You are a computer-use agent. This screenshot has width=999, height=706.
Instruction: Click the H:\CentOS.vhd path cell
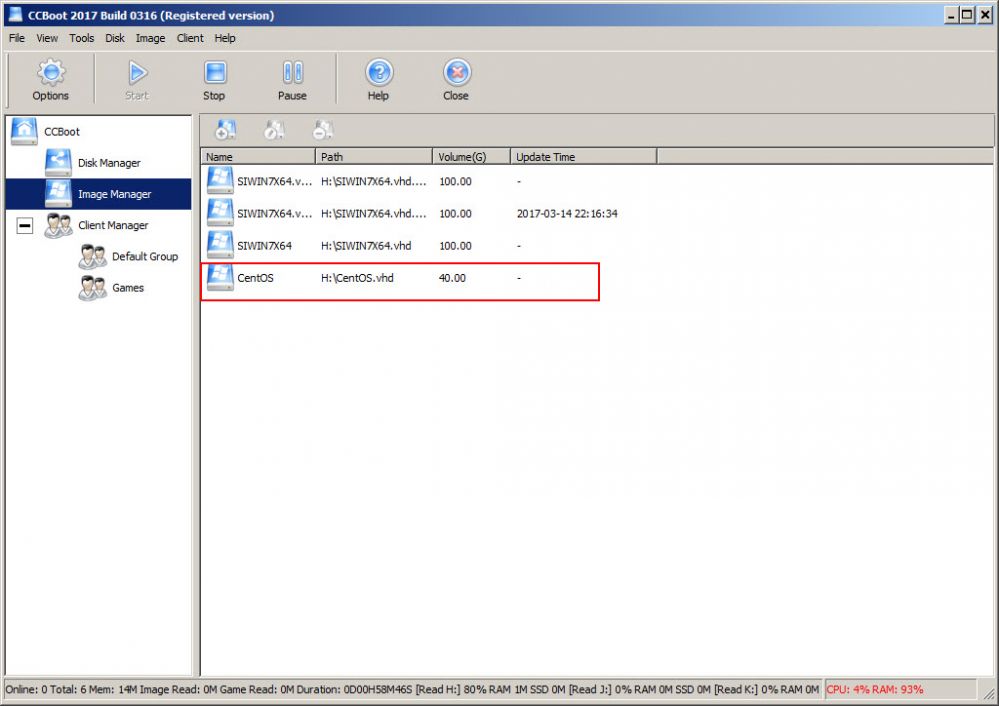point(357,278)
